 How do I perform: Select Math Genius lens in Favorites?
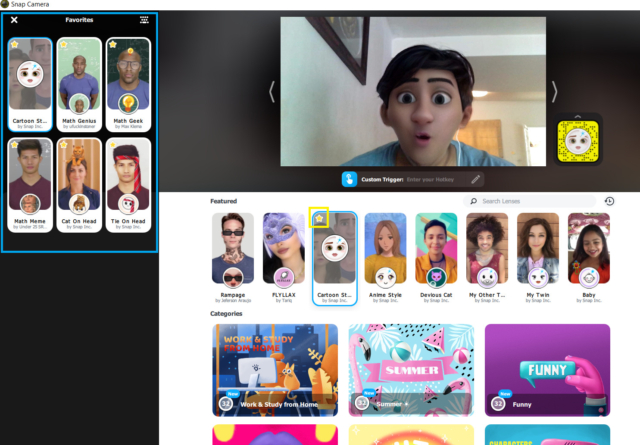click(79, 85)
